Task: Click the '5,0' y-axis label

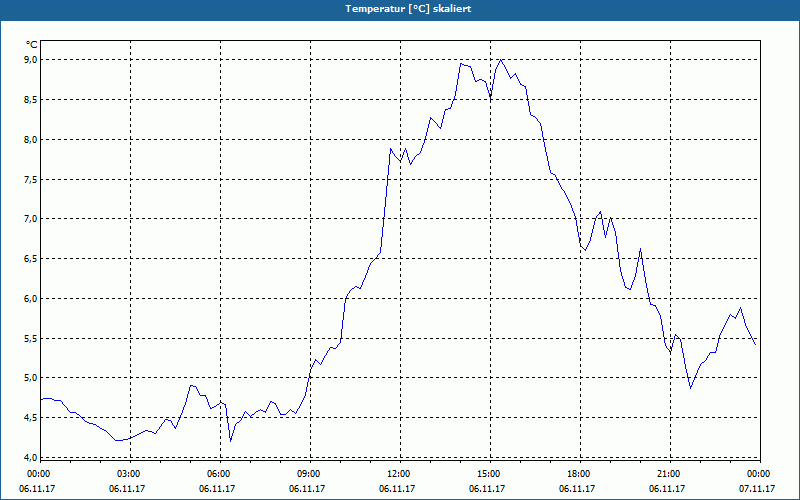Action: (31, 378)
